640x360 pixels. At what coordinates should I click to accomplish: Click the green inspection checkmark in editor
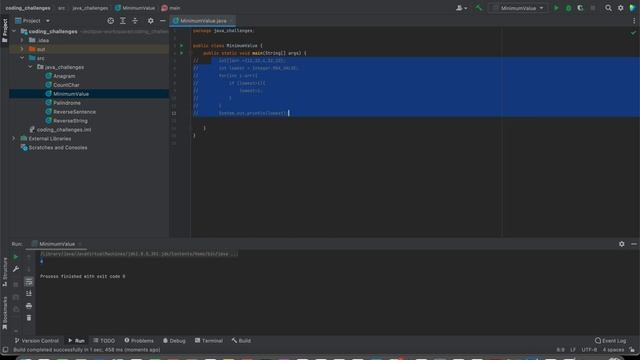click(x=633, y=32)
